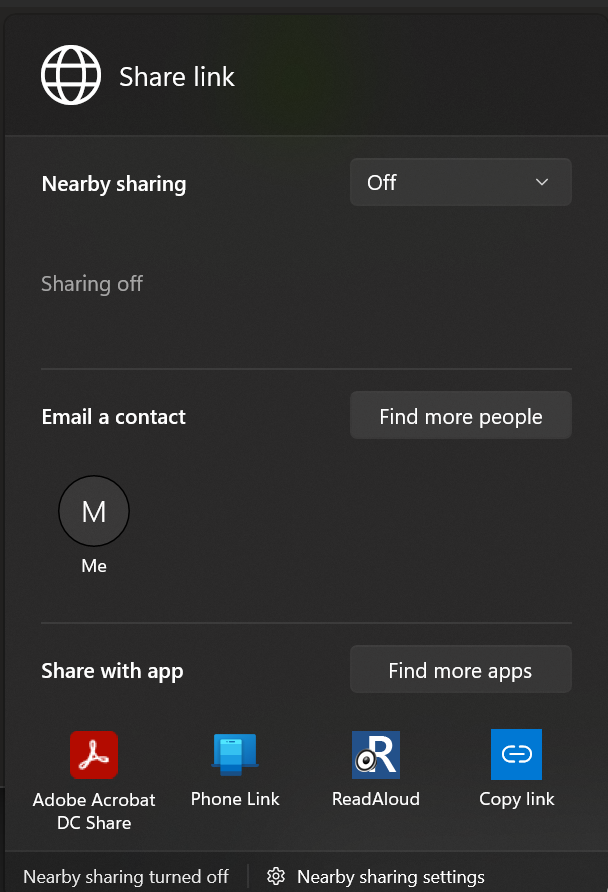
Task: Open the Nearby sharing dropdown
Action: click(460, 182)
